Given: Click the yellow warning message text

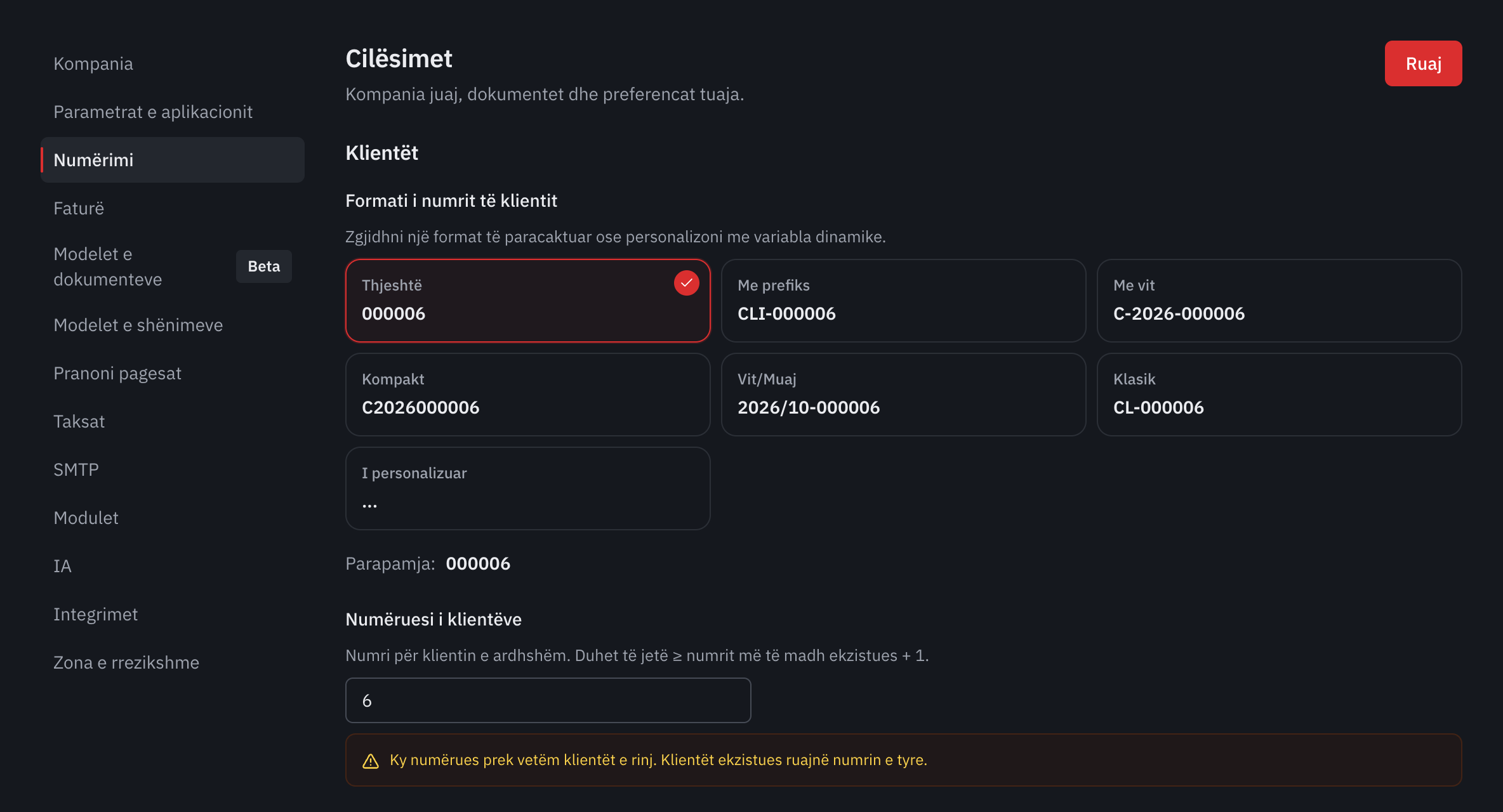Looking at the screenshot, I should point(658,760).
